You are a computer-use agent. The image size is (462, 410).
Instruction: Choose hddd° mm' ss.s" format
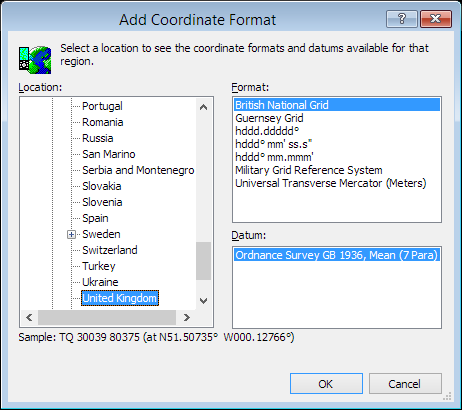337,144
